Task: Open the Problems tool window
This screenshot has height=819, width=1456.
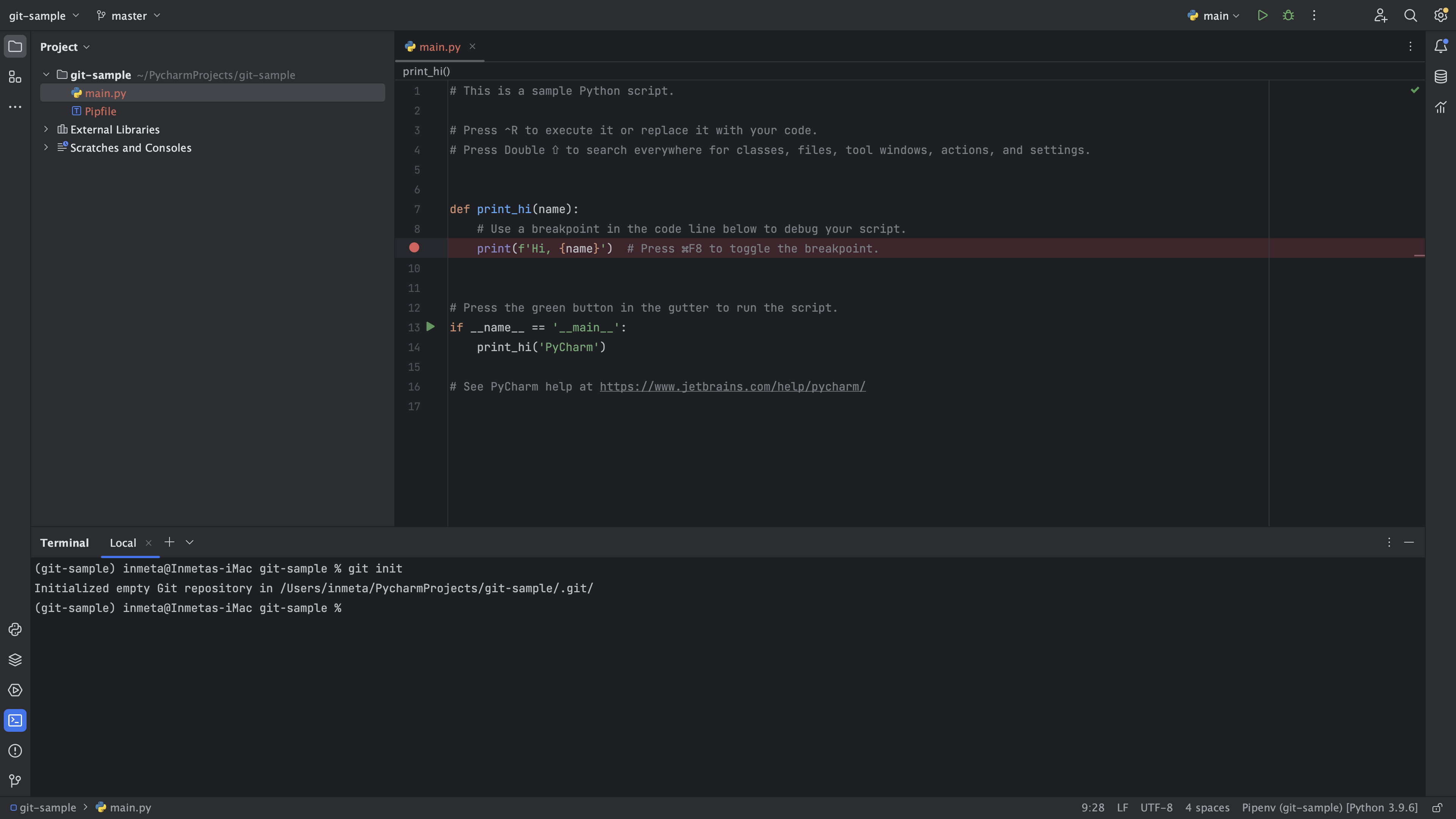Action: (15, 751)
